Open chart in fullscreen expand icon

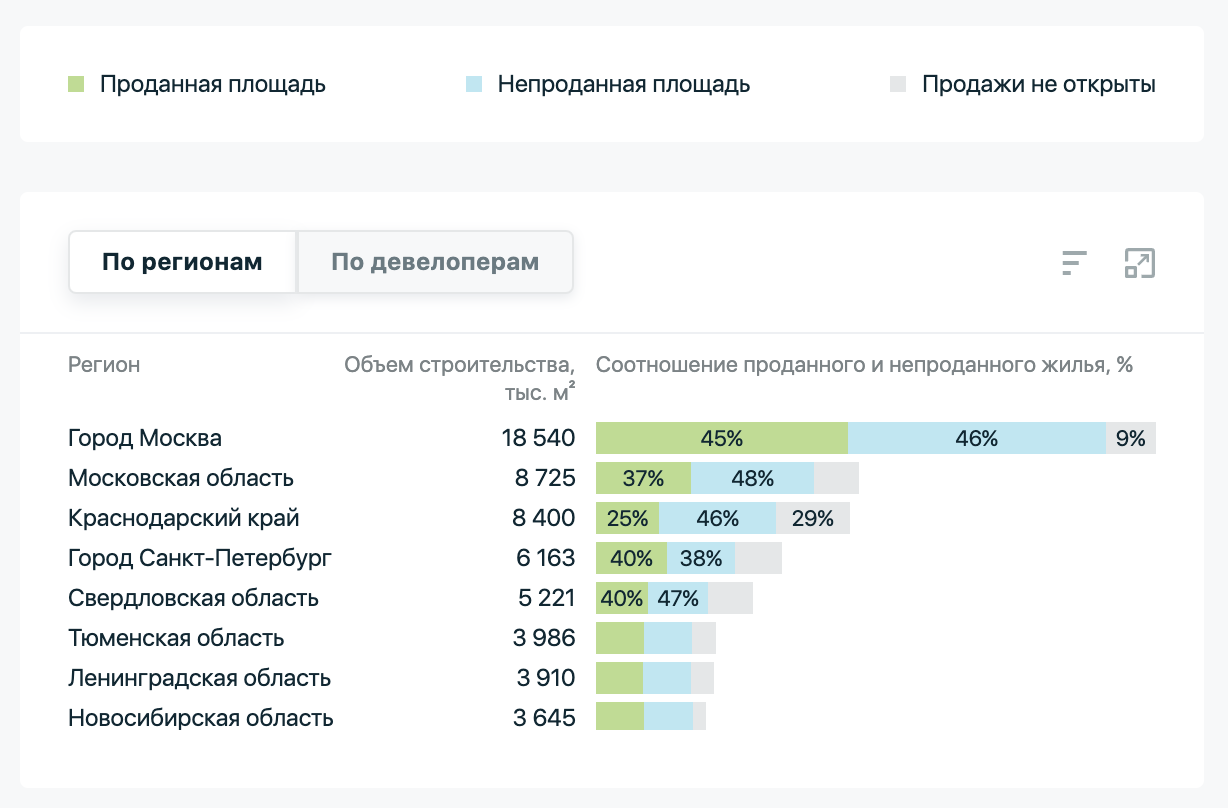click(1139, 263)
